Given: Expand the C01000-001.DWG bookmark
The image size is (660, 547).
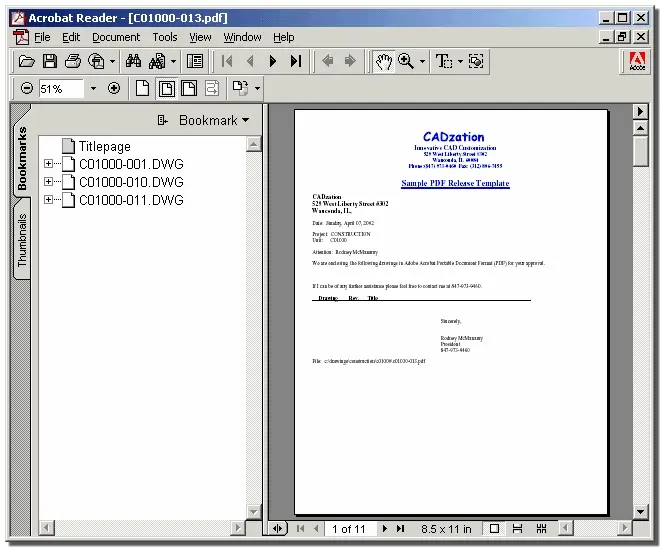Looking at the screenshot, I should click(48, 164).
